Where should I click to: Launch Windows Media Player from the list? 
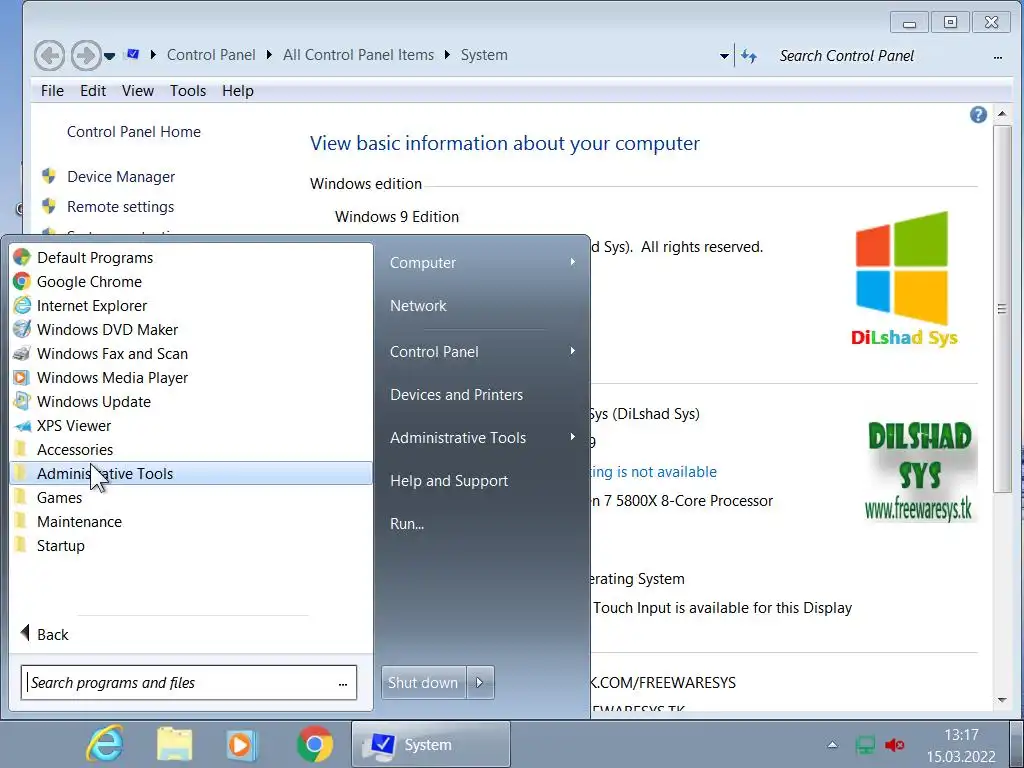(191, 377)
